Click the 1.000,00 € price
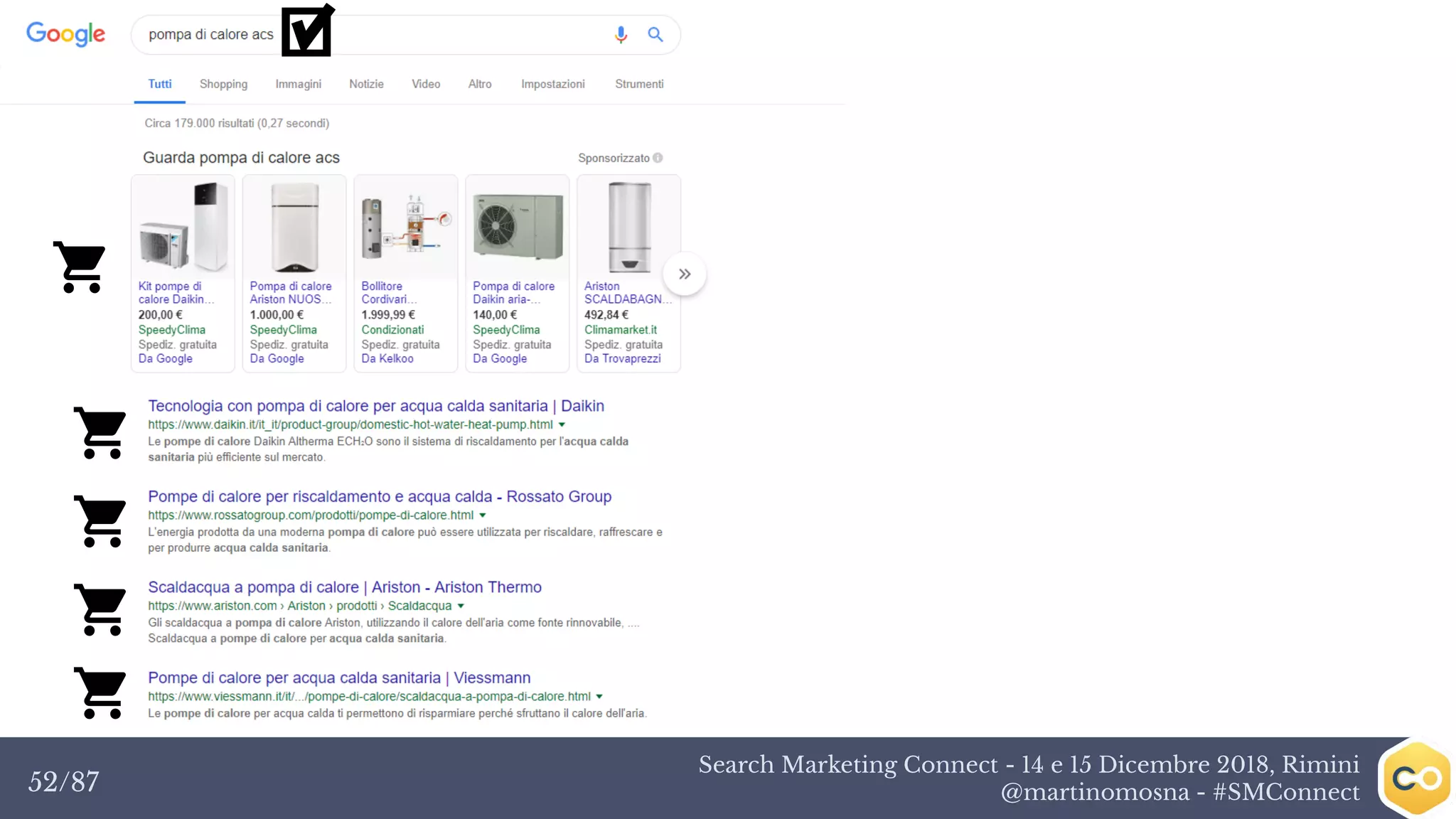 277,315
